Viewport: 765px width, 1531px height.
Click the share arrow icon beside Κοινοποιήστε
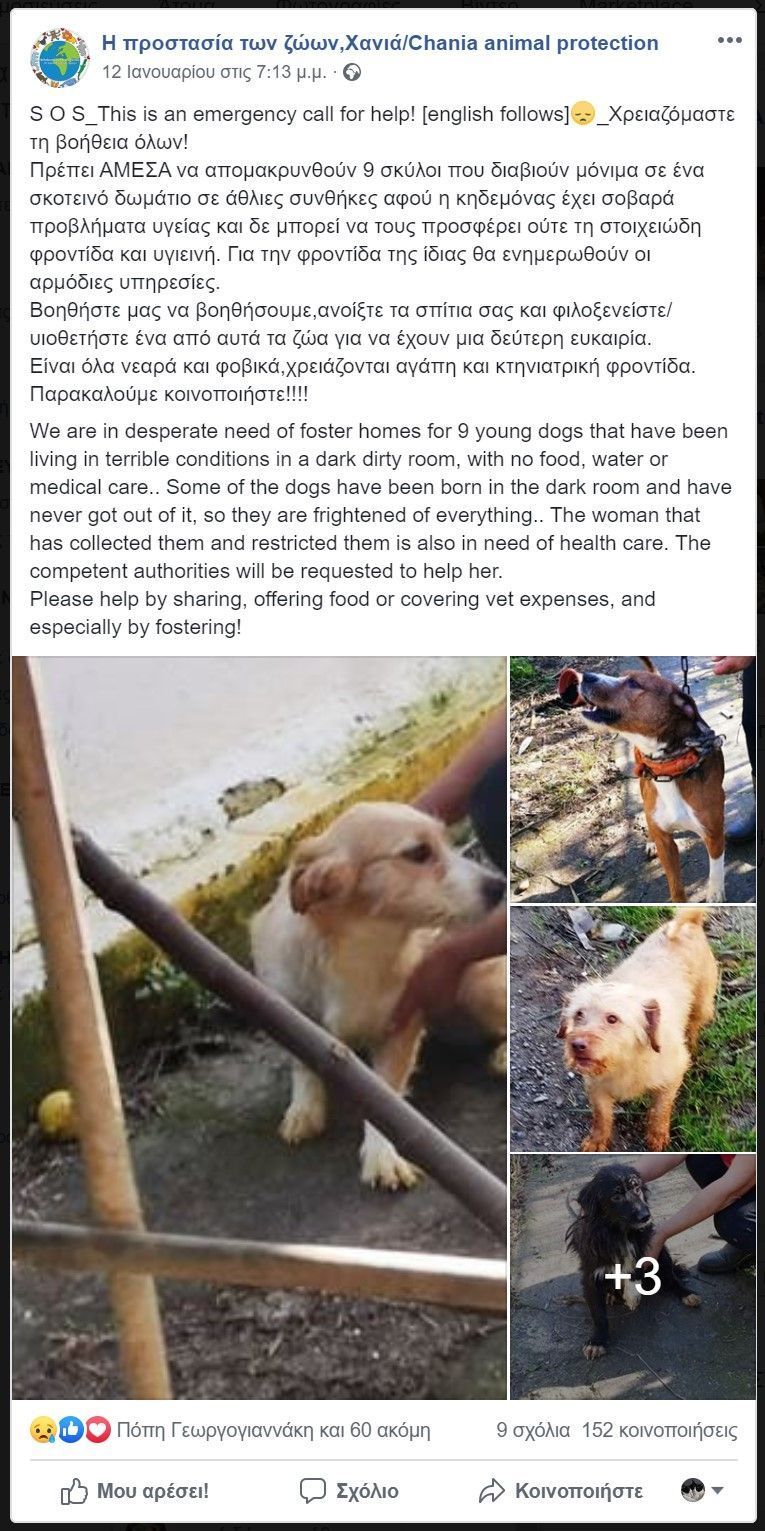(491, 1492)
